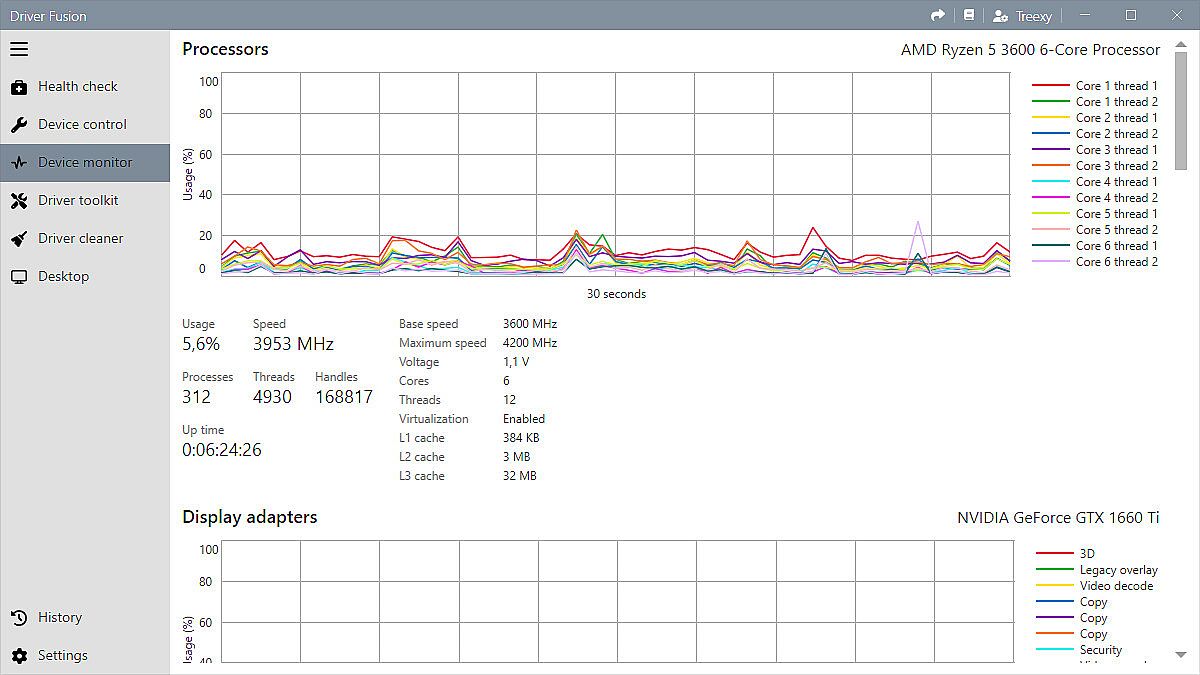Click Core 6 thread 1 legend entry
This screenshot has height=675, width=1200.
click(x=1095, y=246)
